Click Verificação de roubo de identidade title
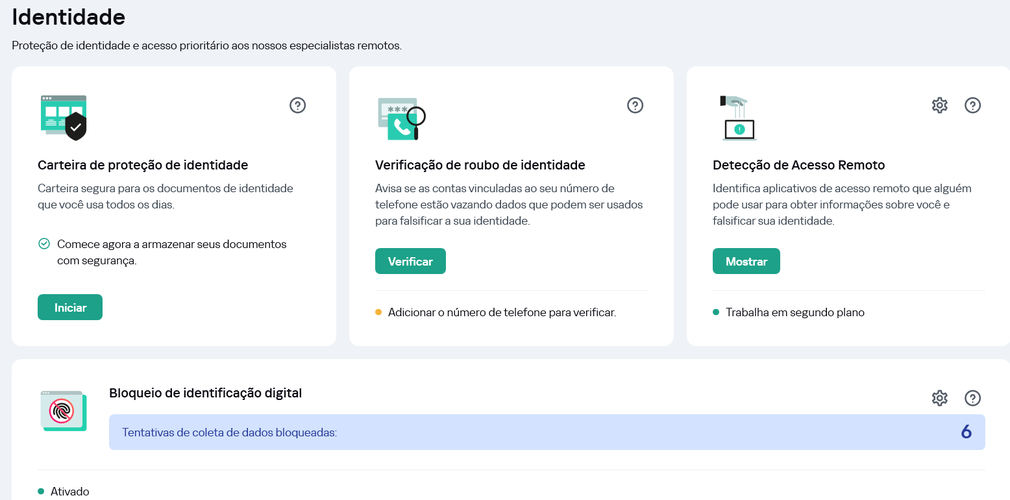This screenshot has height=500, width=1010. pyautogui.click(x=480, y=165)
